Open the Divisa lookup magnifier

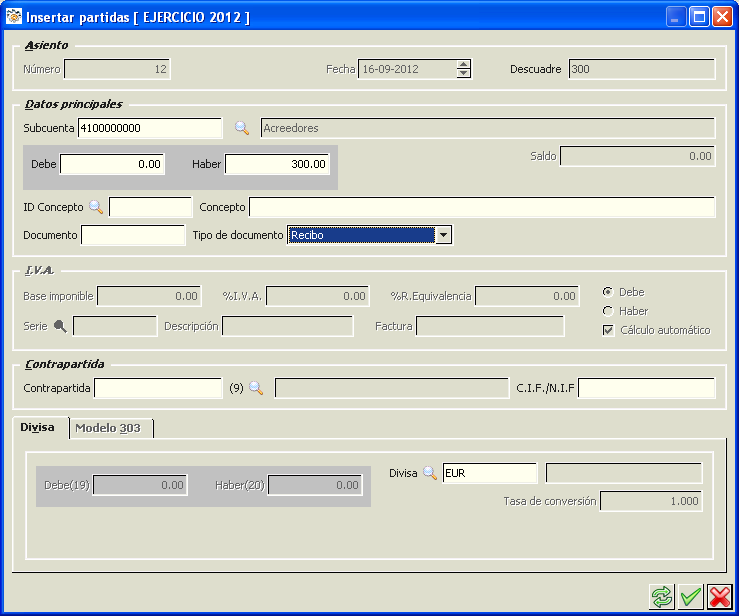click(430, 473)
